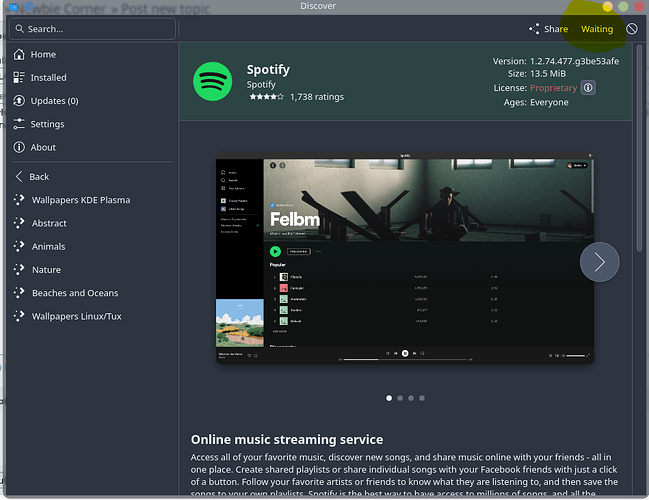Open the Installed apps page
The width and height of the screenshot is (649, 500).
click(x=48, y=77)
